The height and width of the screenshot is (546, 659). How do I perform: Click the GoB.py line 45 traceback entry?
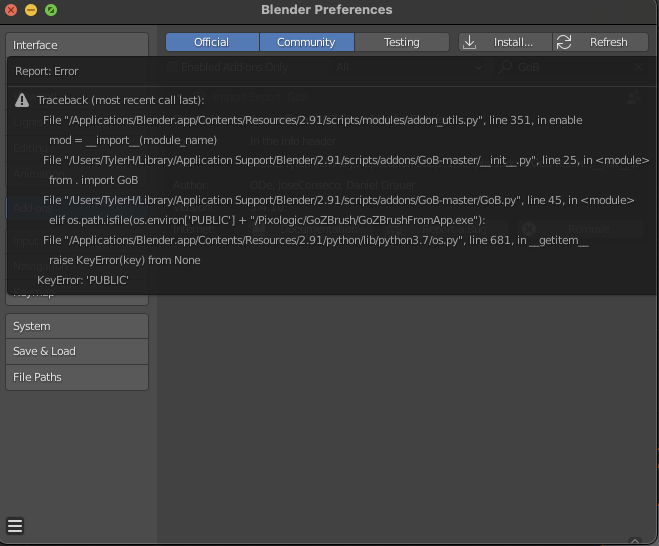click(338, 200)
